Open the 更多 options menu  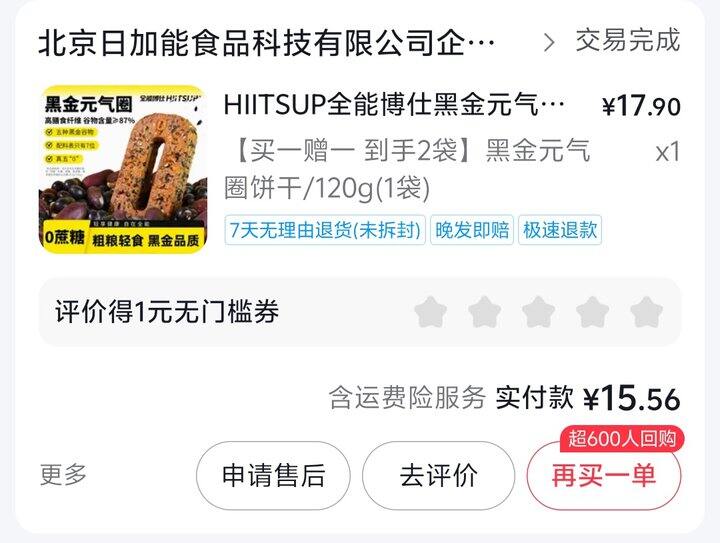63,475
